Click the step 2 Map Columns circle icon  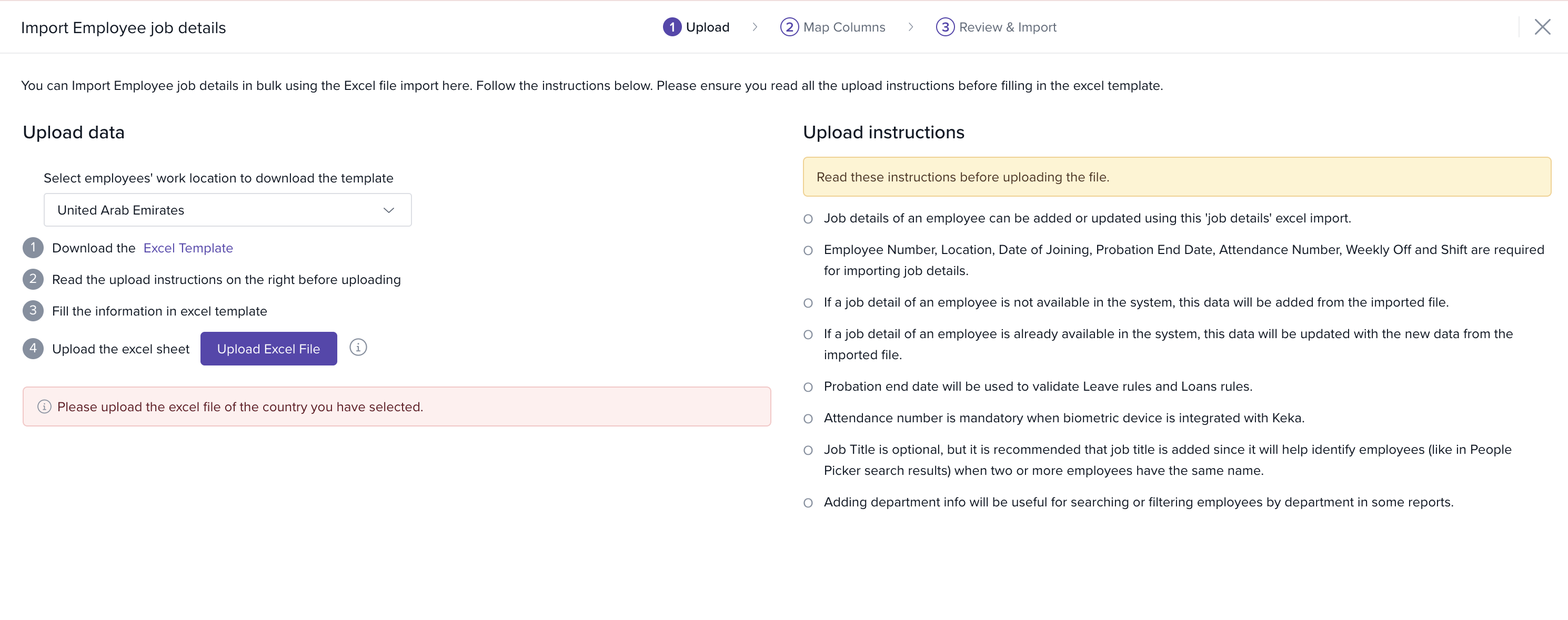(789, 27)
